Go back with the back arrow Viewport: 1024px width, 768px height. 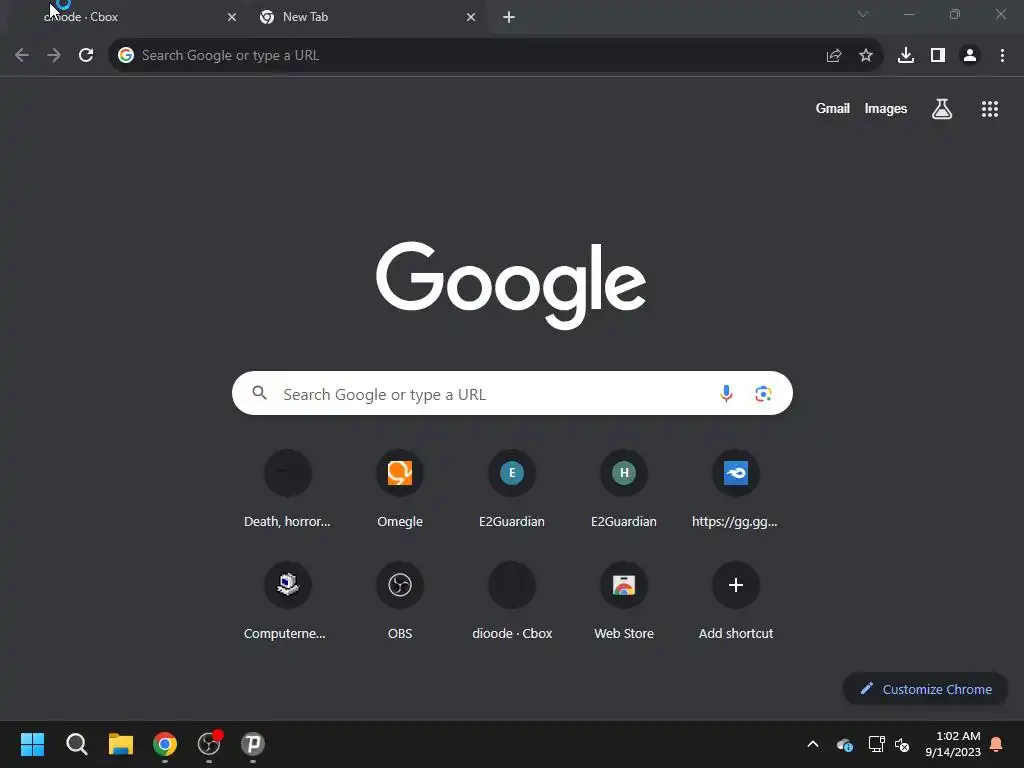pyautogui.click(x=22, y=56)
